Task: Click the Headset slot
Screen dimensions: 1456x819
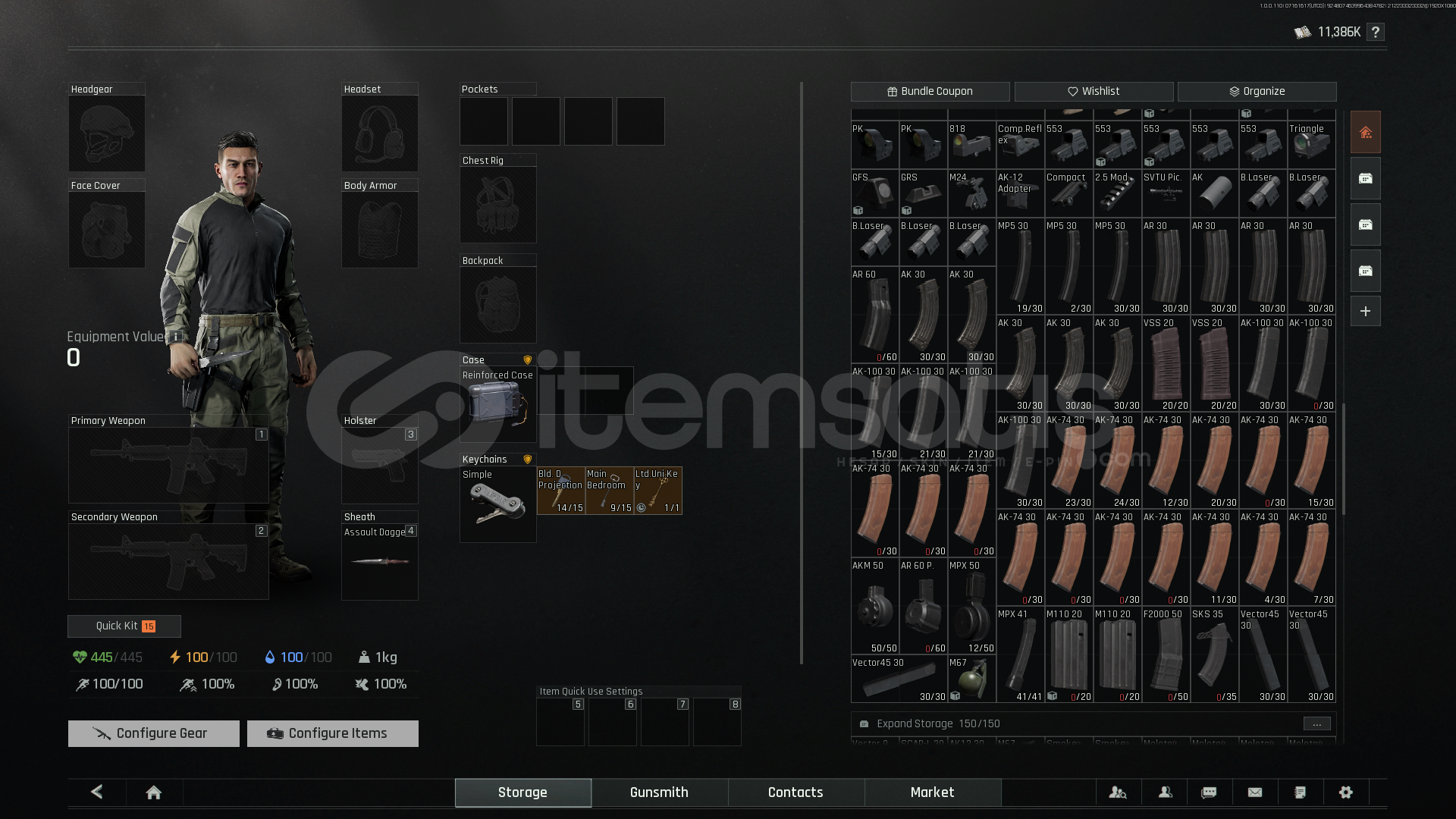Action: [380, 133]
